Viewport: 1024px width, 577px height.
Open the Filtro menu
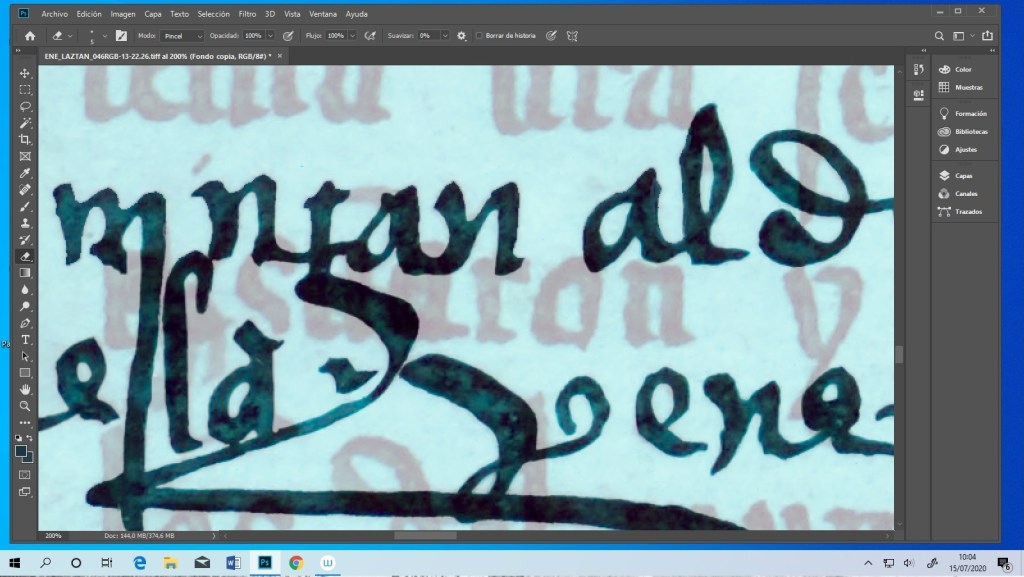248,15
